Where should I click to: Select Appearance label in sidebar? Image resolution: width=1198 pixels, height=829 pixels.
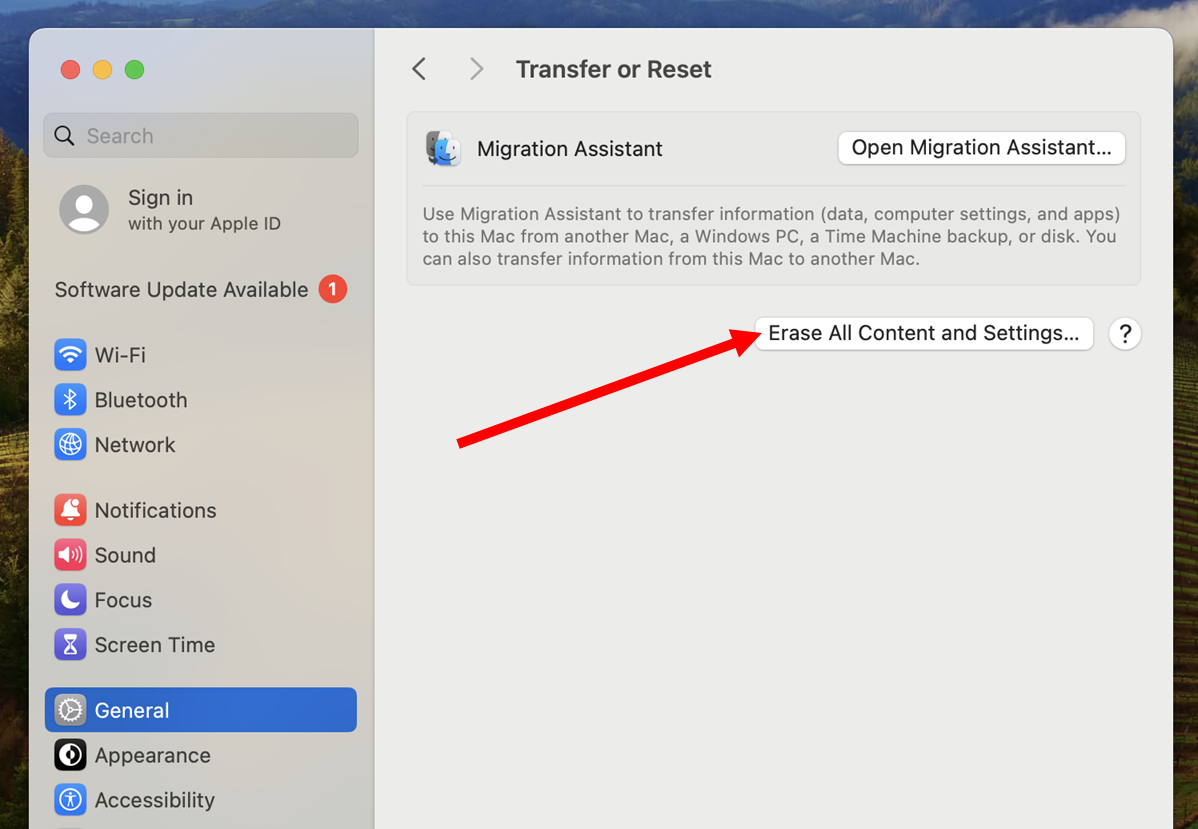(152, 756)
